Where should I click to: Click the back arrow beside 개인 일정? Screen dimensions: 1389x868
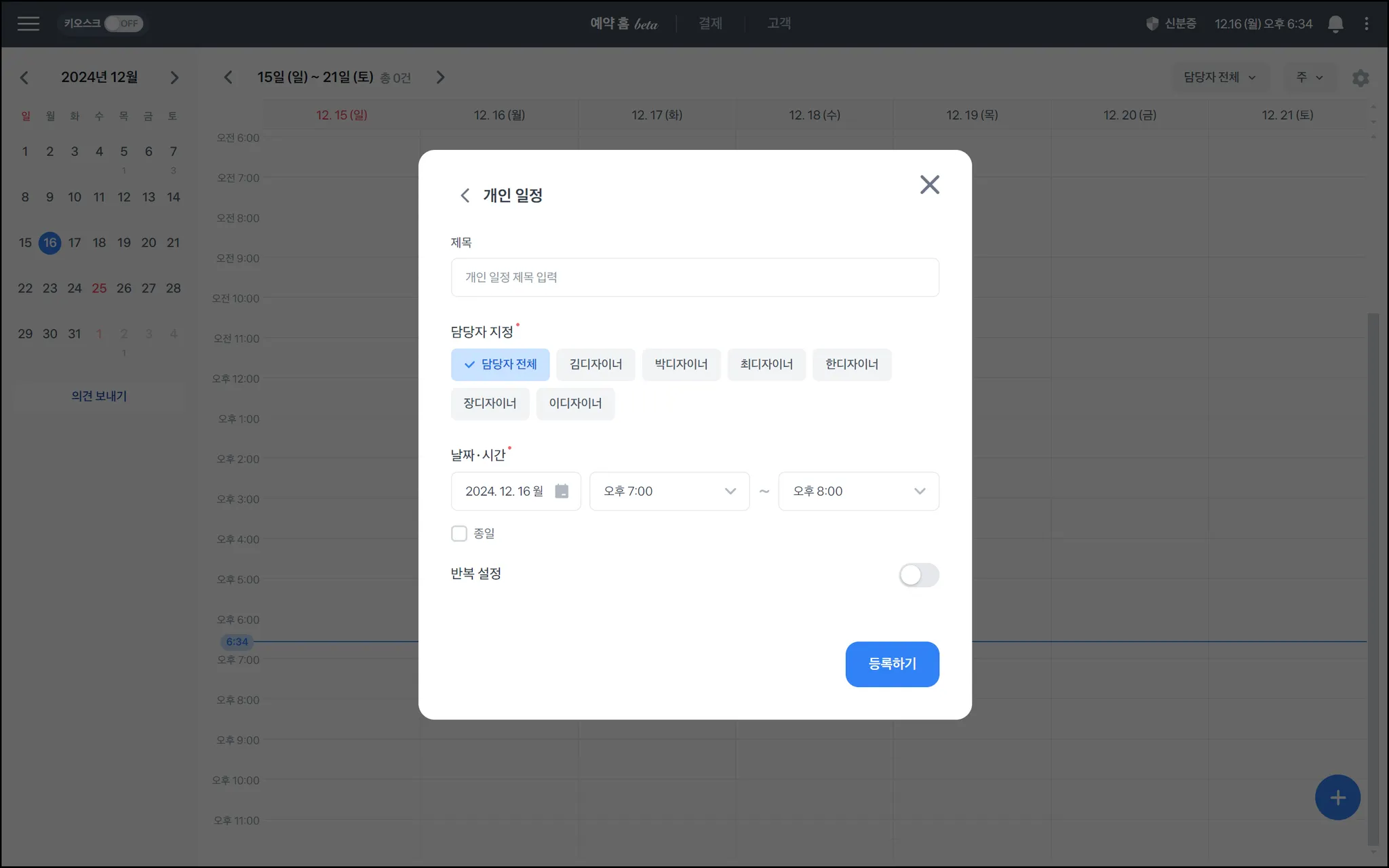[465, 196]
